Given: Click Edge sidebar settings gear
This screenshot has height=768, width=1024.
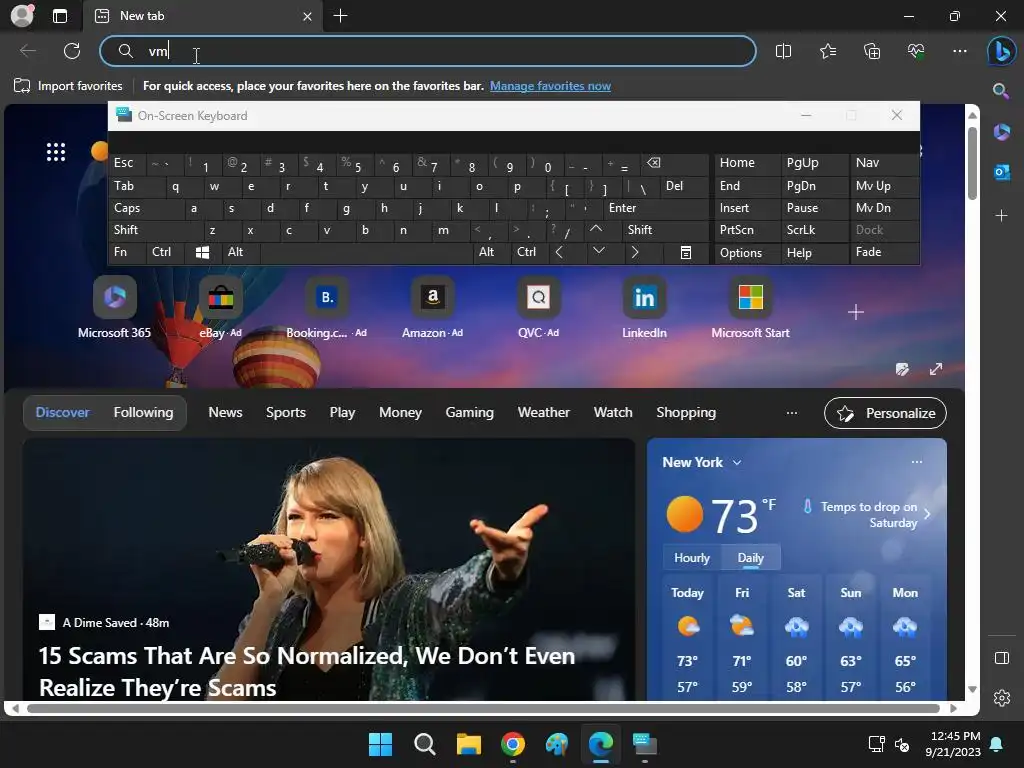Looking at the screenshot, I should pos(1001,698).
